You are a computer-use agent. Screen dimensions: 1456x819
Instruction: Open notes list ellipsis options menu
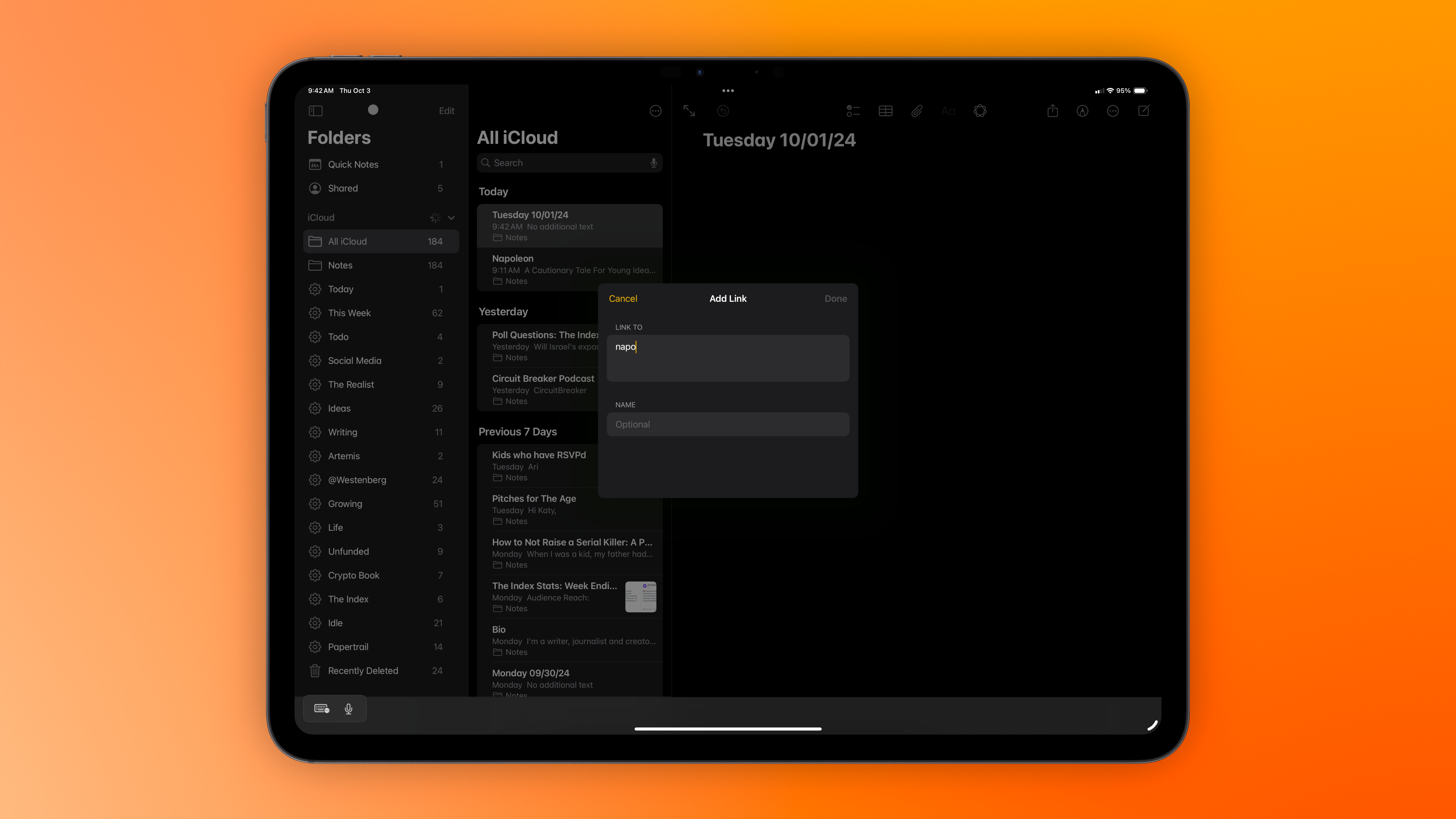pyautogui.click(x=655, y=111)
